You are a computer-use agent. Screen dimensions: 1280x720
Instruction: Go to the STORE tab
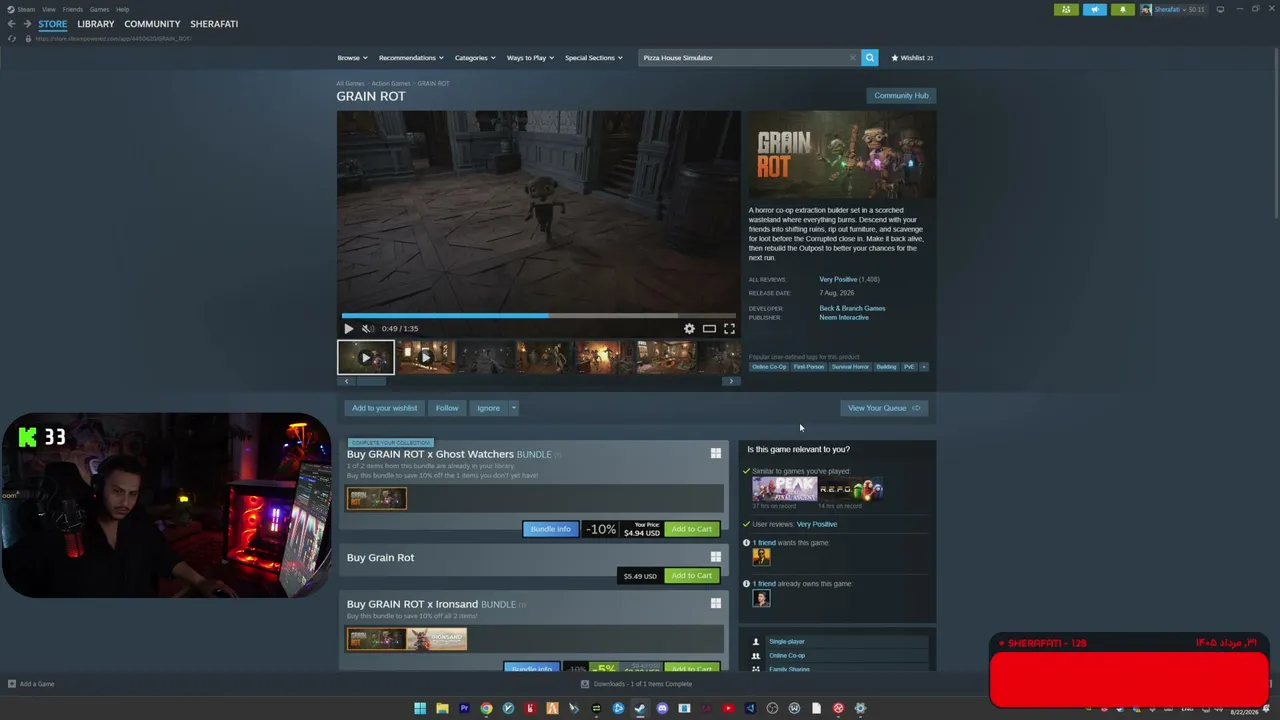[x=53, y=24]
